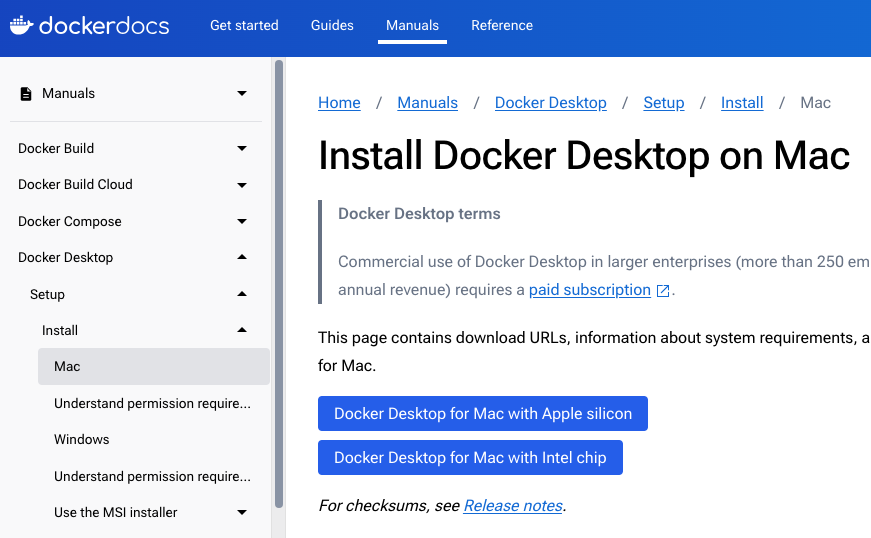Click the sidebar vertical scrollbar thumb
The height and width of the screenshot is (538, 871).
click(279, 283)
